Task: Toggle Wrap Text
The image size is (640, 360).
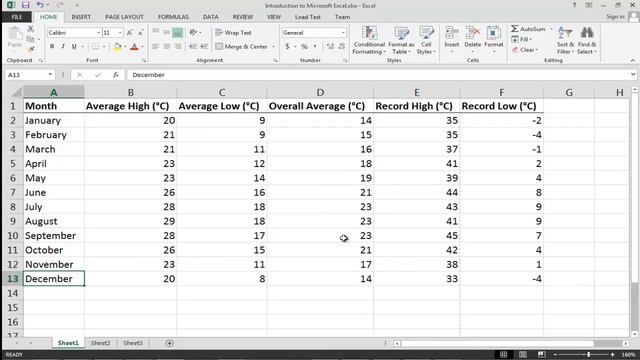Action: tap(233, 32)
